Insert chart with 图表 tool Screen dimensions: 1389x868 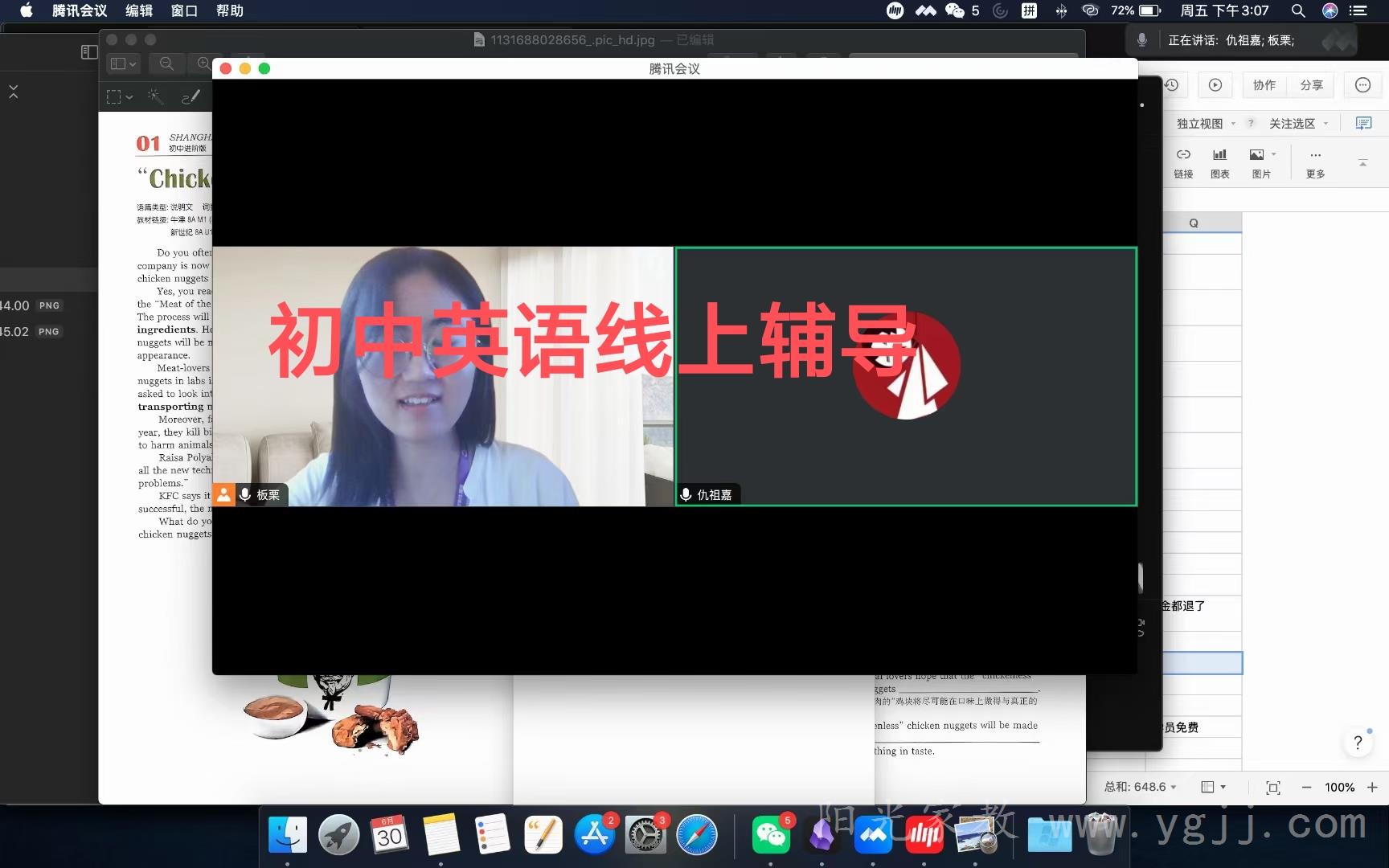coord(1220,163)
